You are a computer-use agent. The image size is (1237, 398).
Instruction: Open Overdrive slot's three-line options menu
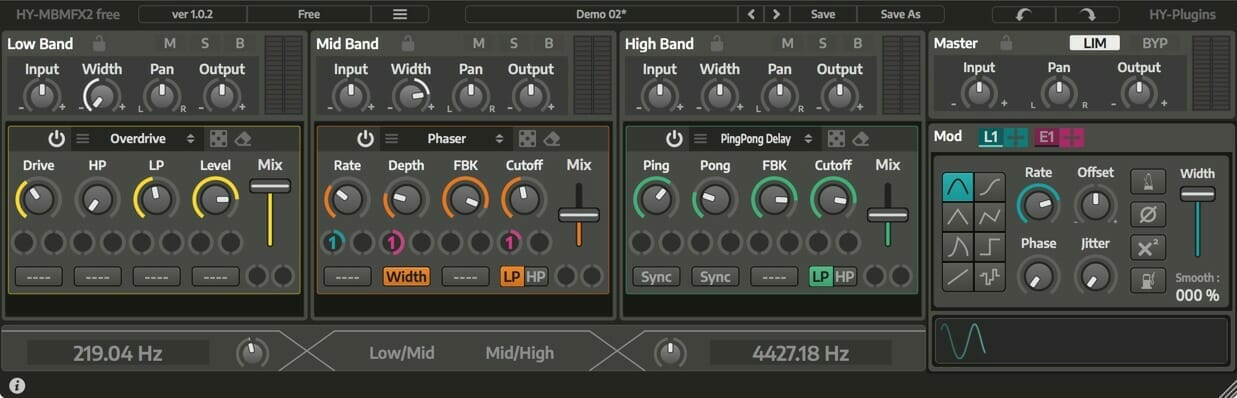(83, 139)
